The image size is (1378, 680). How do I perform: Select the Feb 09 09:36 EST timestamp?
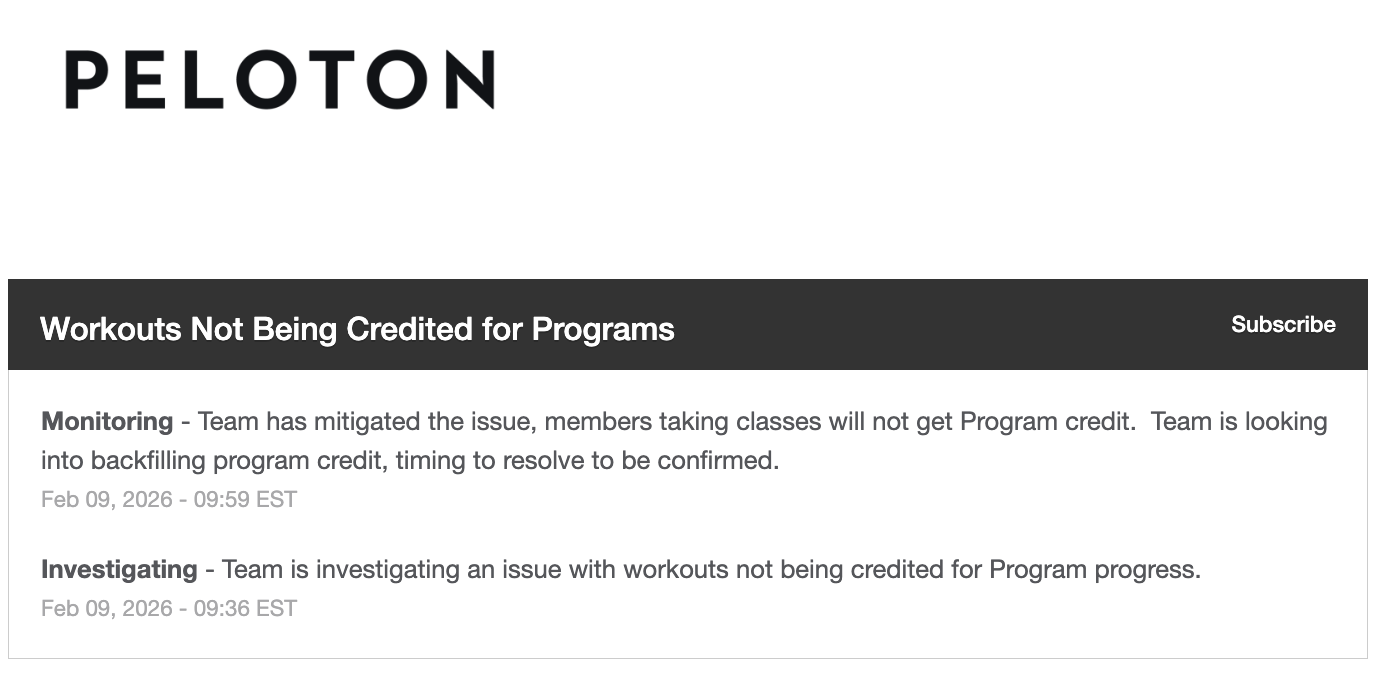pyautogui.click(x=168, y=608)
